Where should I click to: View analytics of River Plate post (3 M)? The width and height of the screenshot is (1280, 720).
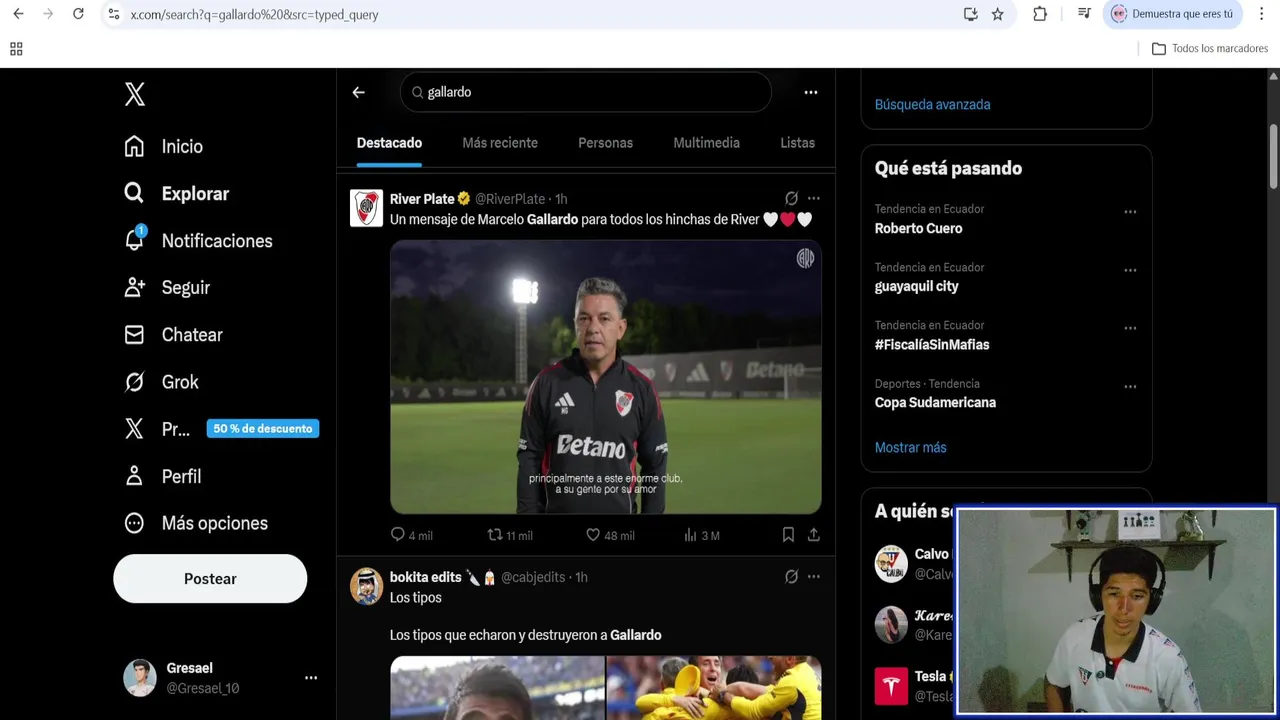702,535
